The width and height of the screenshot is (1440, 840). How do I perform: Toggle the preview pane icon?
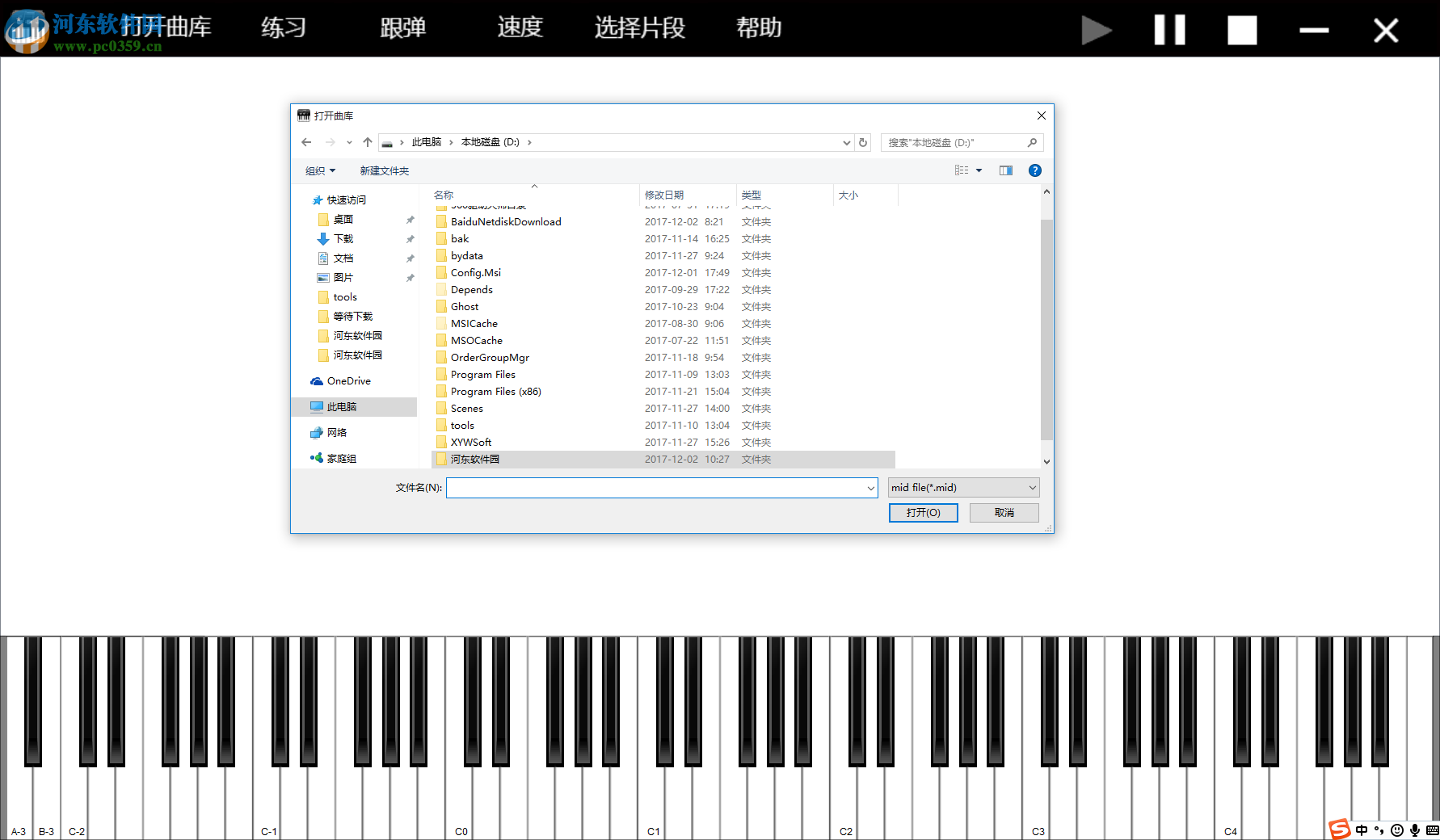(1005, 170)
